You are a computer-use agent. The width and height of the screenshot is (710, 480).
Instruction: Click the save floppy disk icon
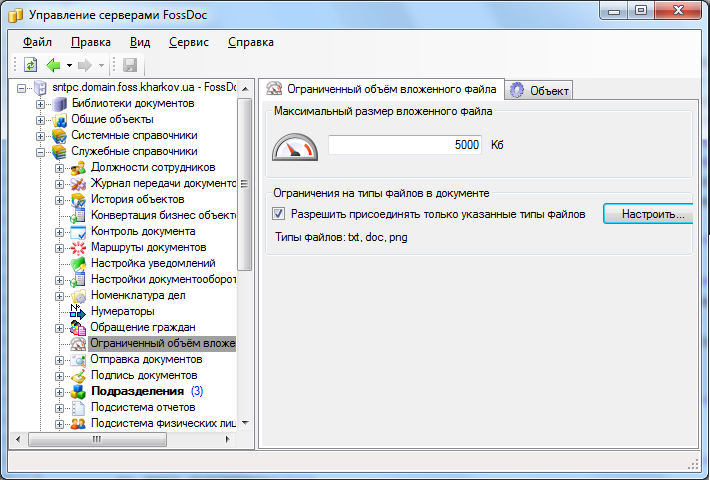pyautogui.click(x=130, y=65)
